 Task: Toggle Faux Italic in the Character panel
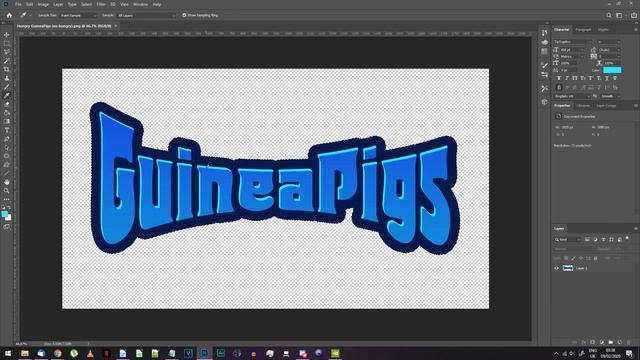click(x=567, y=78)
